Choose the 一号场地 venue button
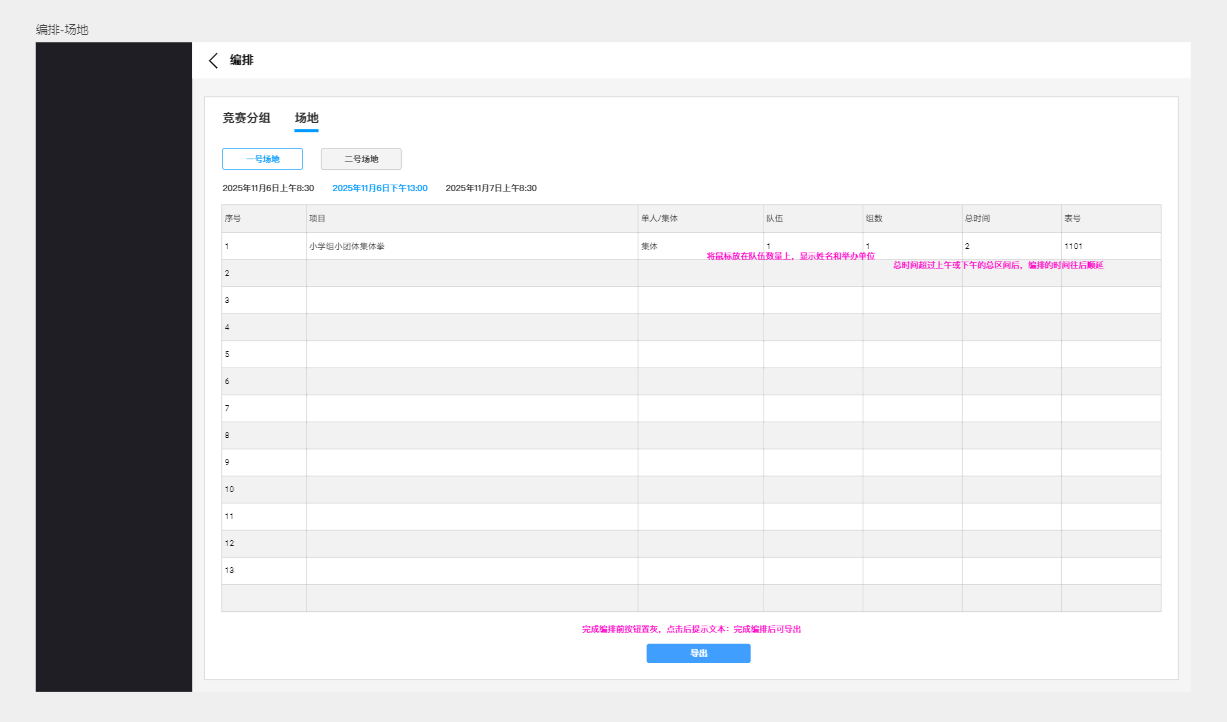1227x722 pixels. coord(262,159)
